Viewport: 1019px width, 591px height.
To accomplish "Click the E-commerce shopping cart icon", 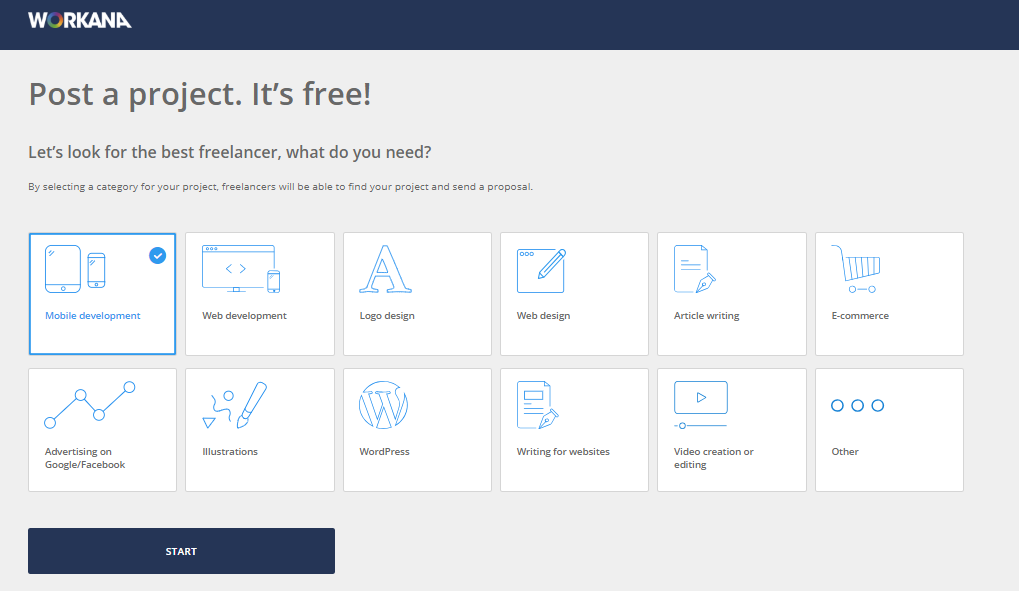I will click(x=855, y=269).
